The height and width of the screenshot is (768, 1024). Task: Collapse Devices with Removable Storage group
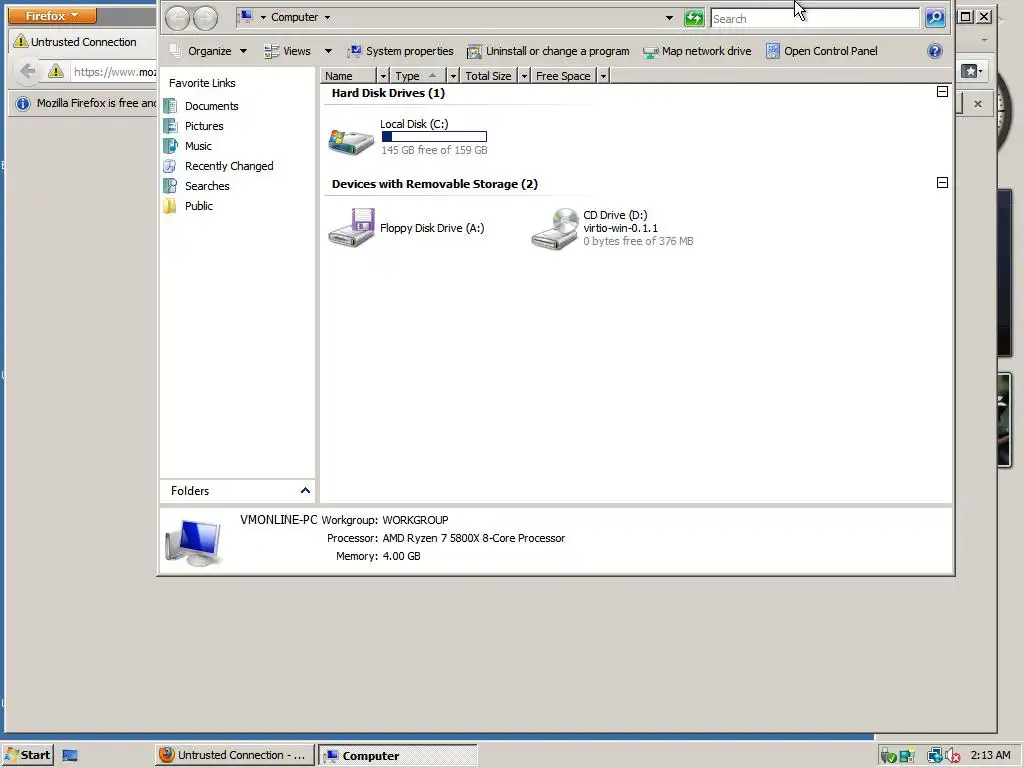942,183
